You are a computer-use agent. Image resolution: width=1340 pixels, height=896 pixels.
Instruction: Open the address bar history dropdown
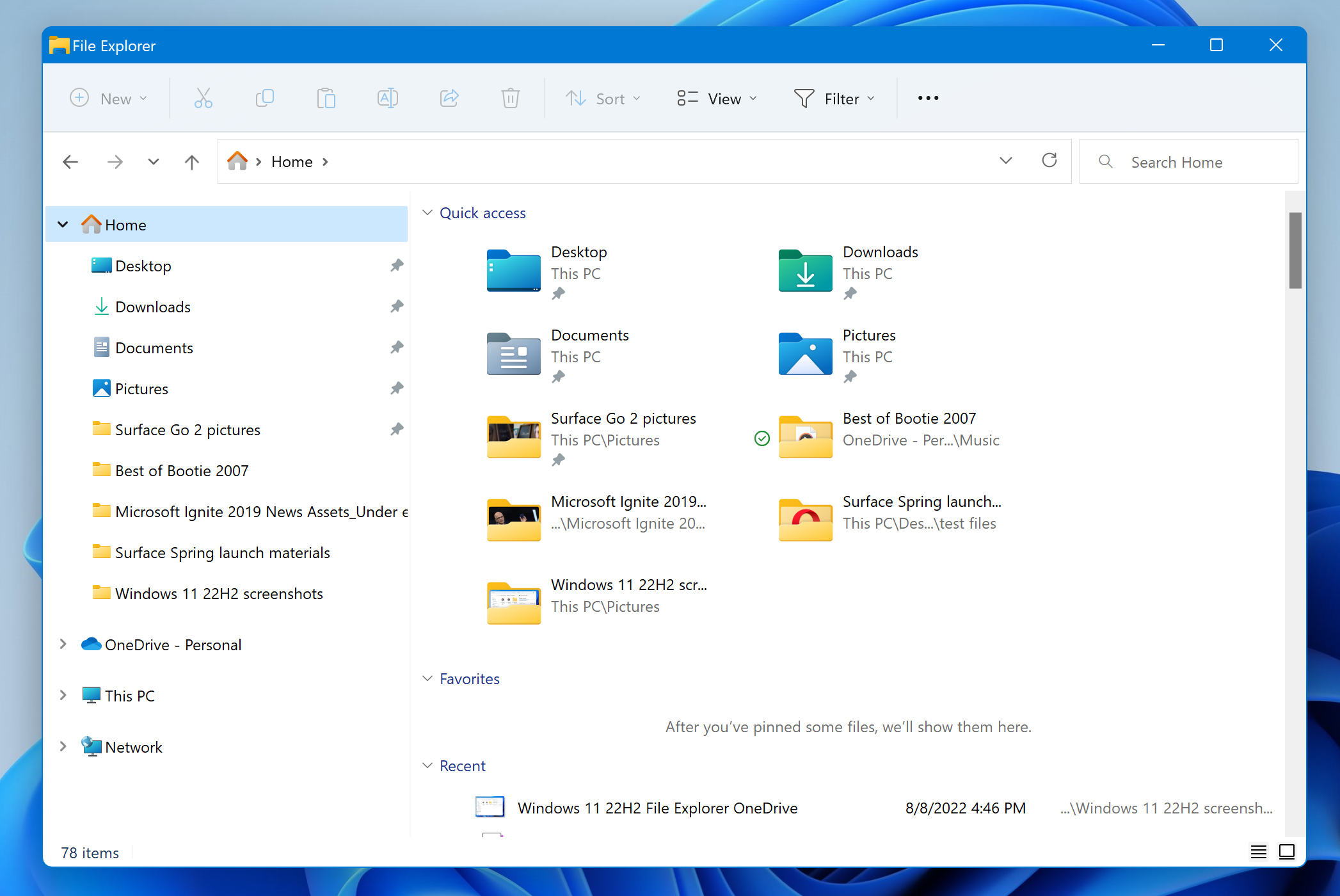point(1006,161)
